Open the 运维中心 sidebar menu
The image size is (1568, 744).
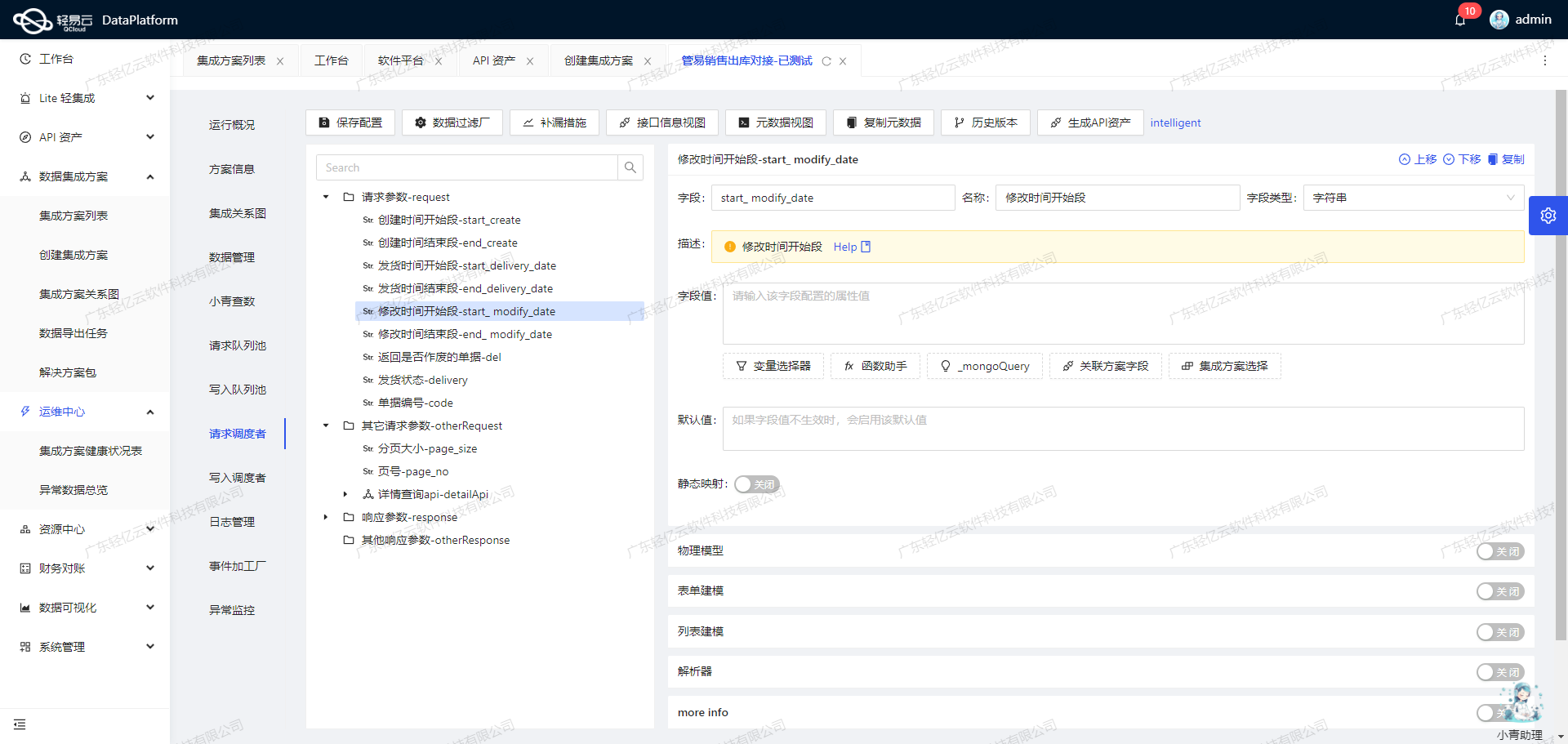click(61, 412)
